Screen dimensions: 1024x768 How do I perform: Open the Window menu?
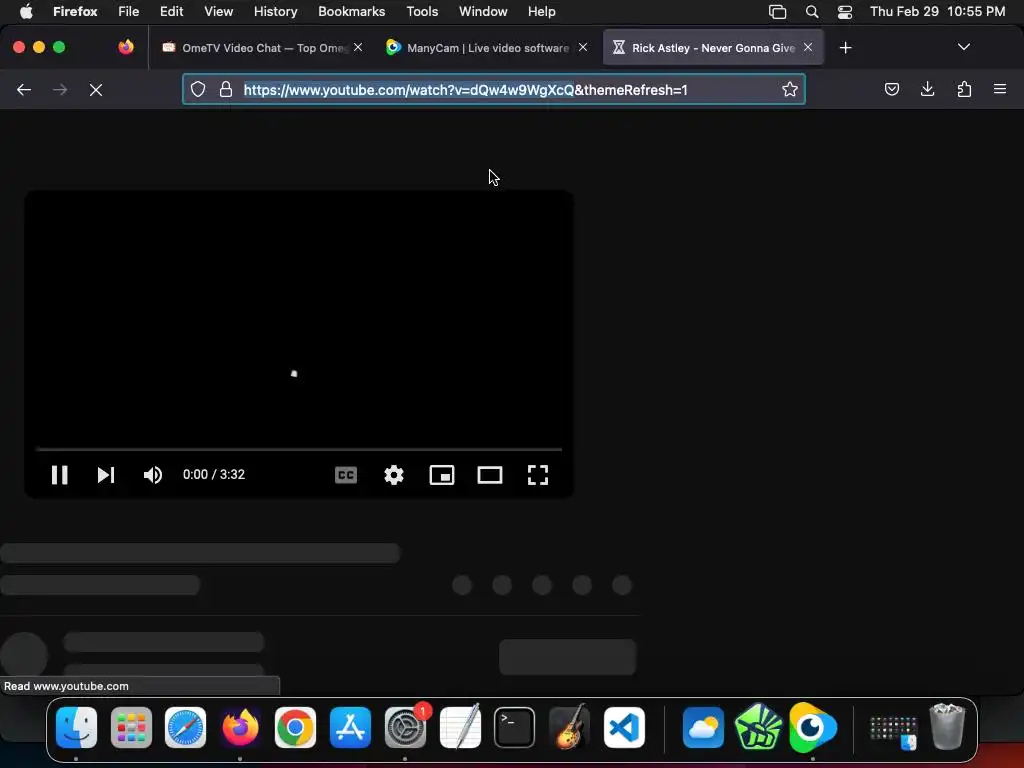point(483,12)
